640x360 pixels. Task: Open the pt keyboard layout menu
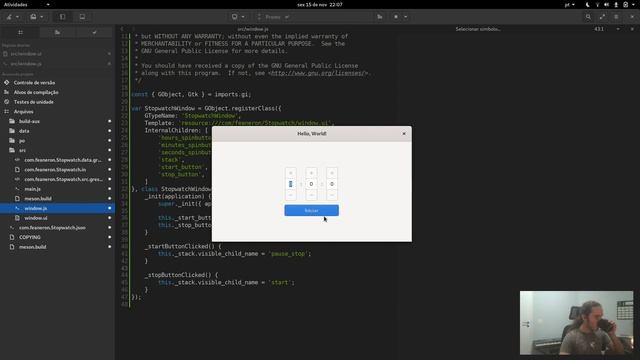569,4
